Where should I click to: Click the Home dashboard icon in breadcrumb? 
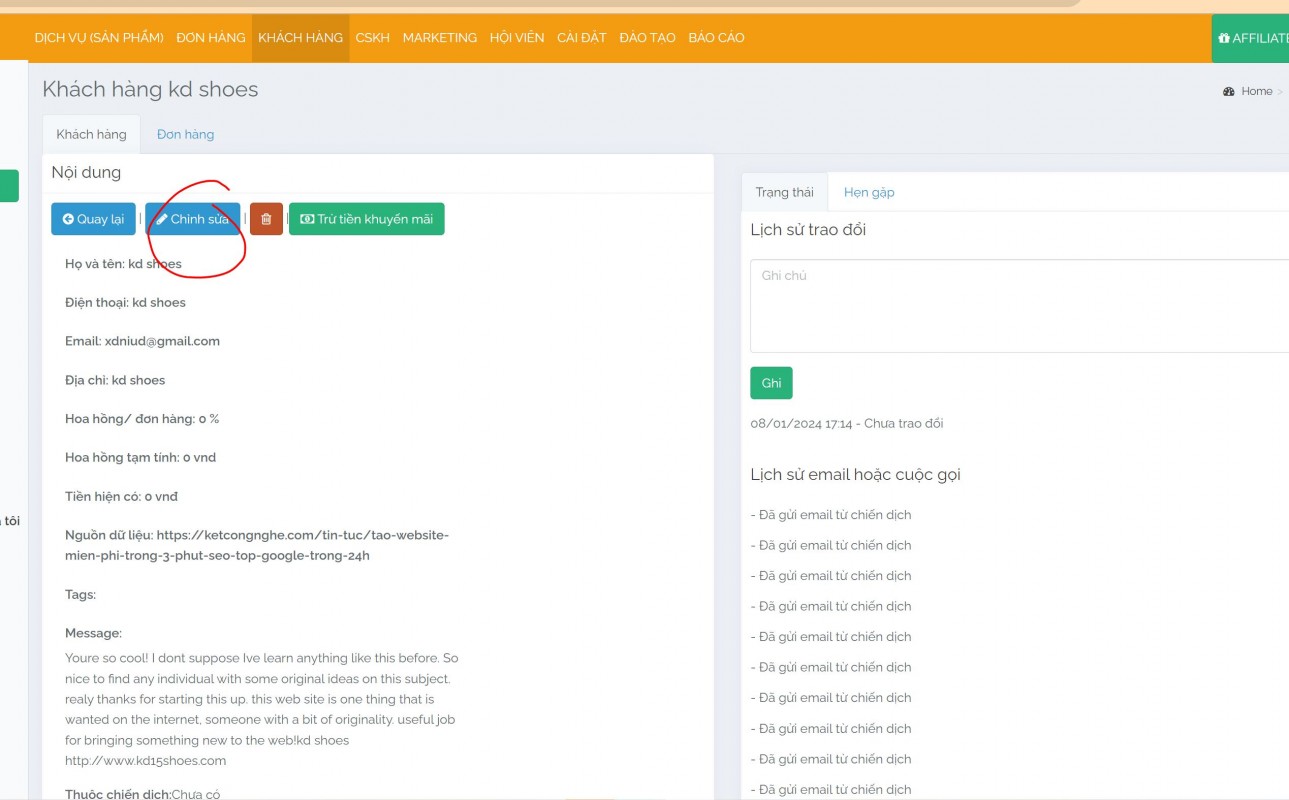(1228, 91)
